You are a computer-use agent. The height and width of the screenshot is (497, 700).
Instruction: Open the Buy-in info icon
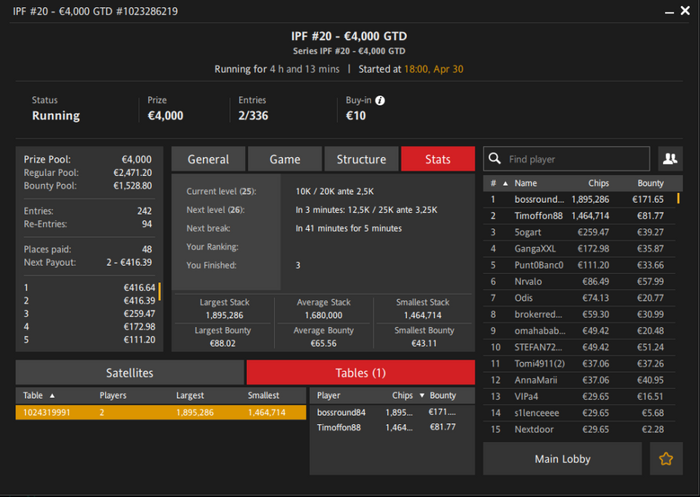380,100
